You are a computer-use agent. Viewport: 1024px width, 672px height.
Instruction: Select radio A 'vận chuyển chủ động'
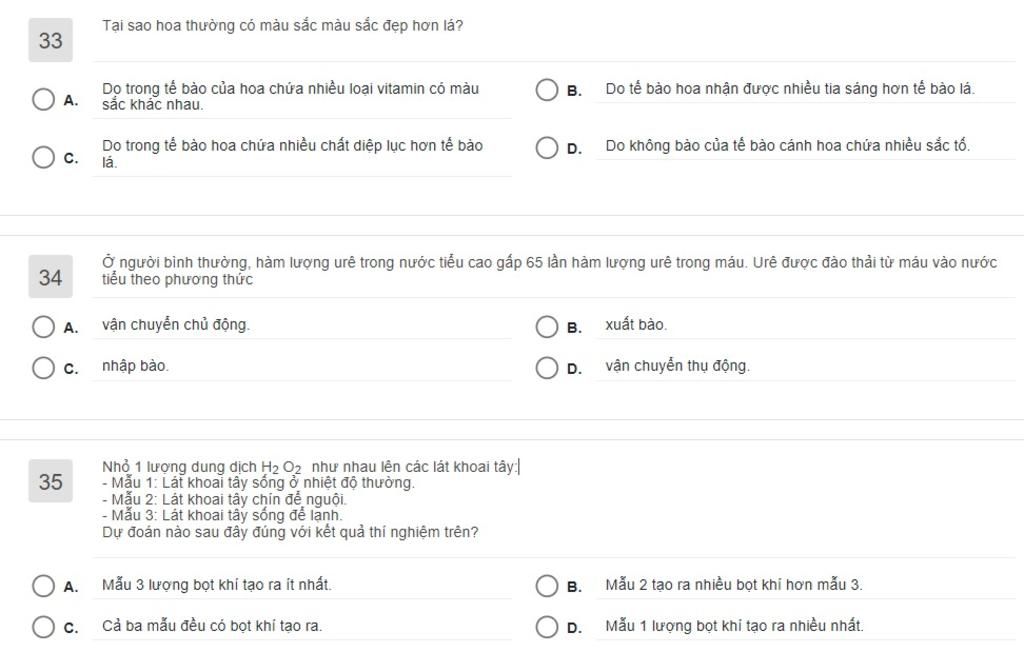44,327
